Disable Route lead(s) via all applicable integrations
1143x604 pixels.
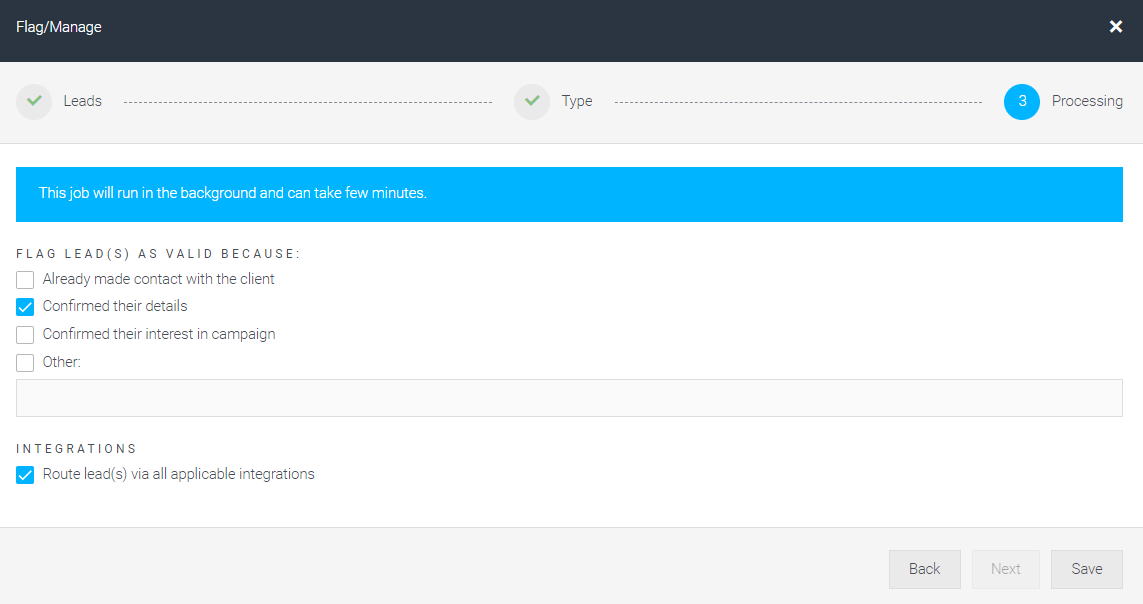pos(25,475)
